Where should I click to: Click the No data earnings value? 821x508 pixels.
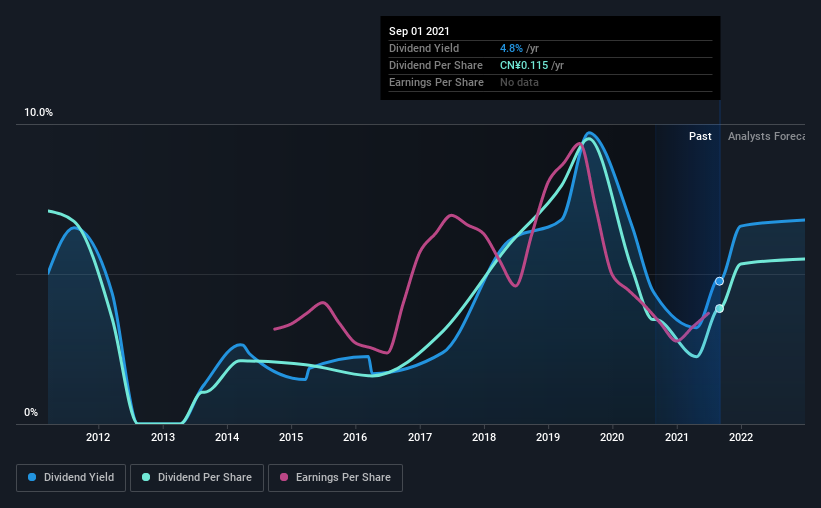[519, 82]
